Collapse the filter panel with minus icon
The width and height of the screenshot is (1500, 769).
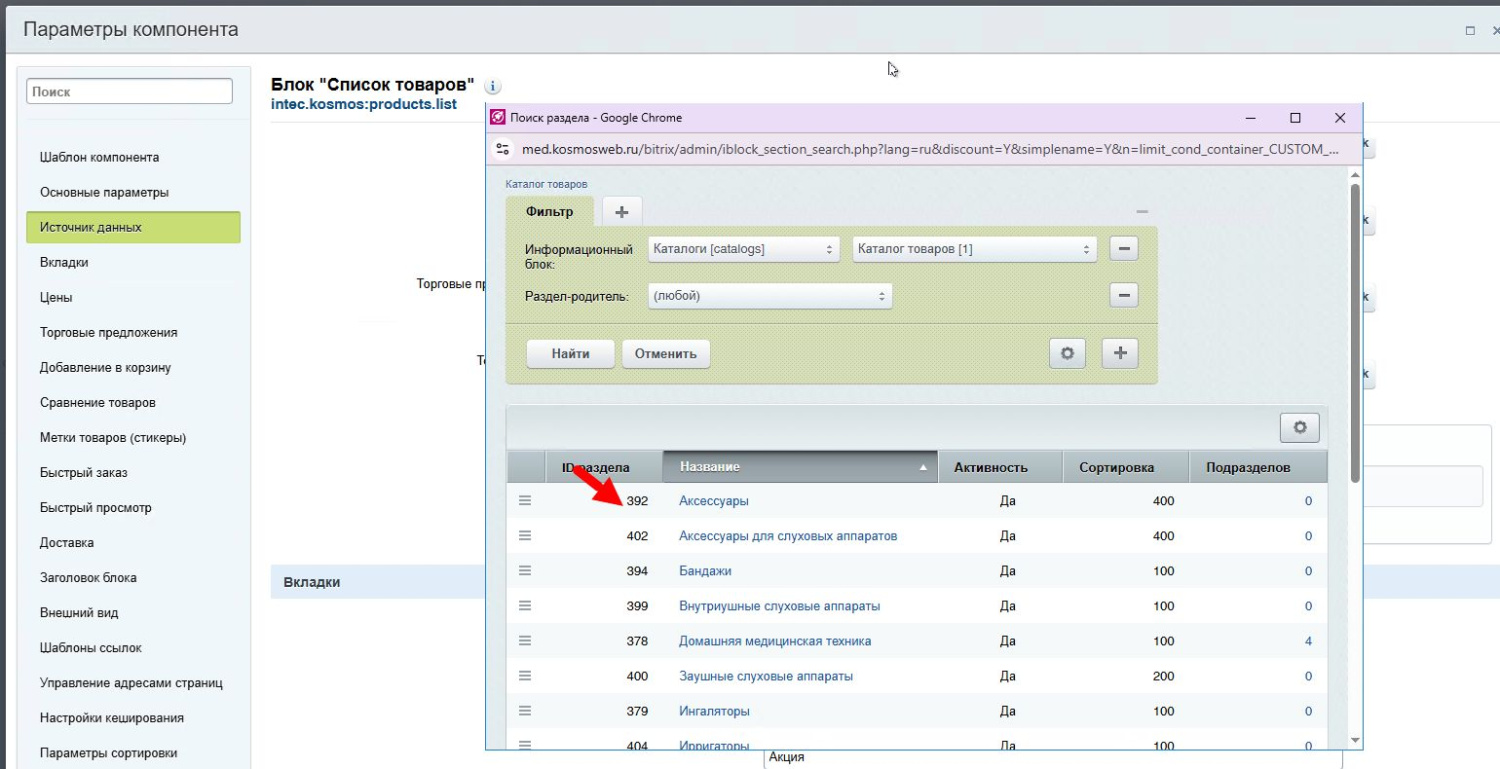pos(1142,211)
